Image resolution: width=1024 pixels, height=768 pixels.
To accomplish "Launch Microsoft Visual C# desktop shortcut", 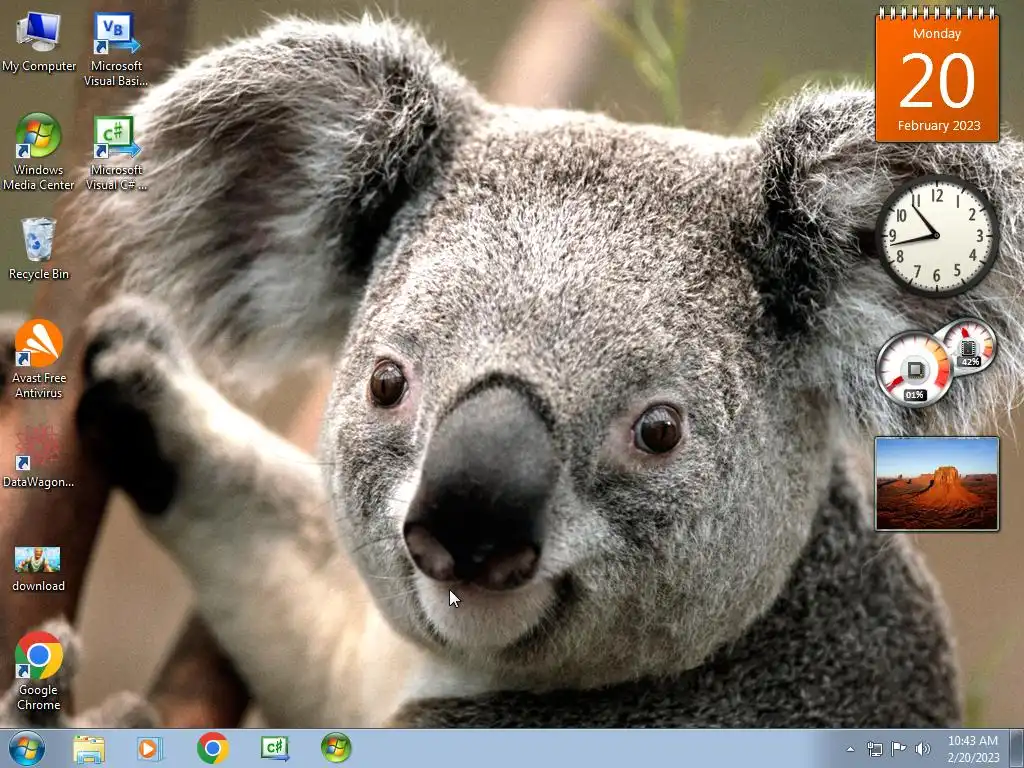I will 116,152.
